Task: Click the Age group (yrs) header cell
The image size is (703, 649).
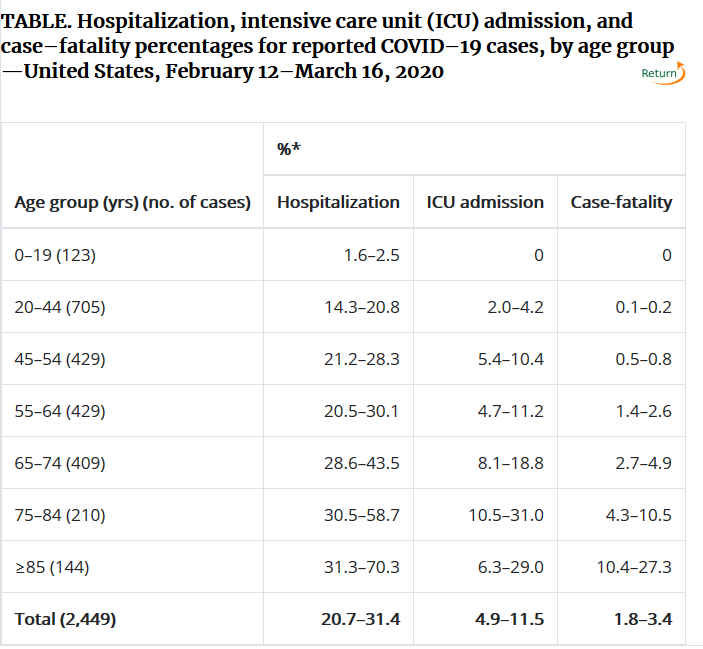Action: click(132, 202)
